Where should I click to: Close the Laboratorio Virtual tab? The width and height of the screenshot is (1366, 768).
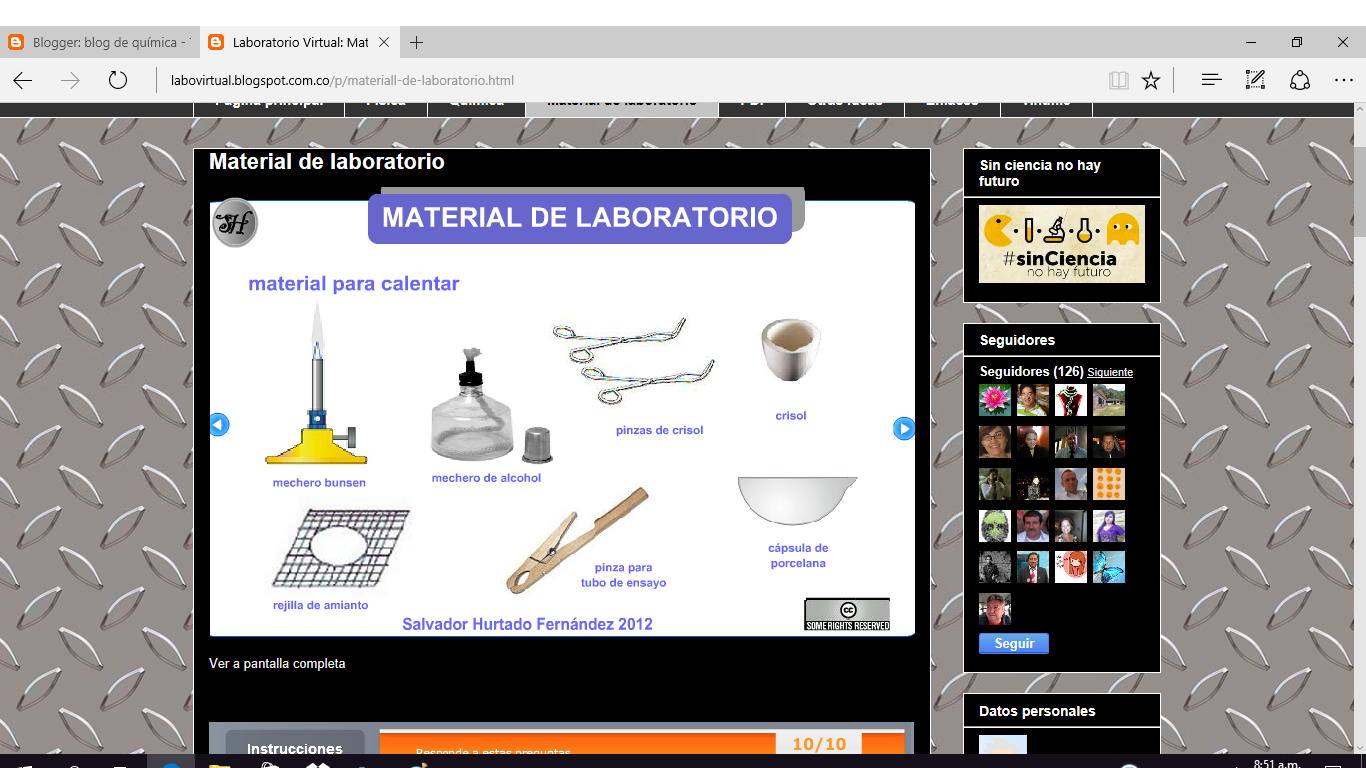coord(384,42)
